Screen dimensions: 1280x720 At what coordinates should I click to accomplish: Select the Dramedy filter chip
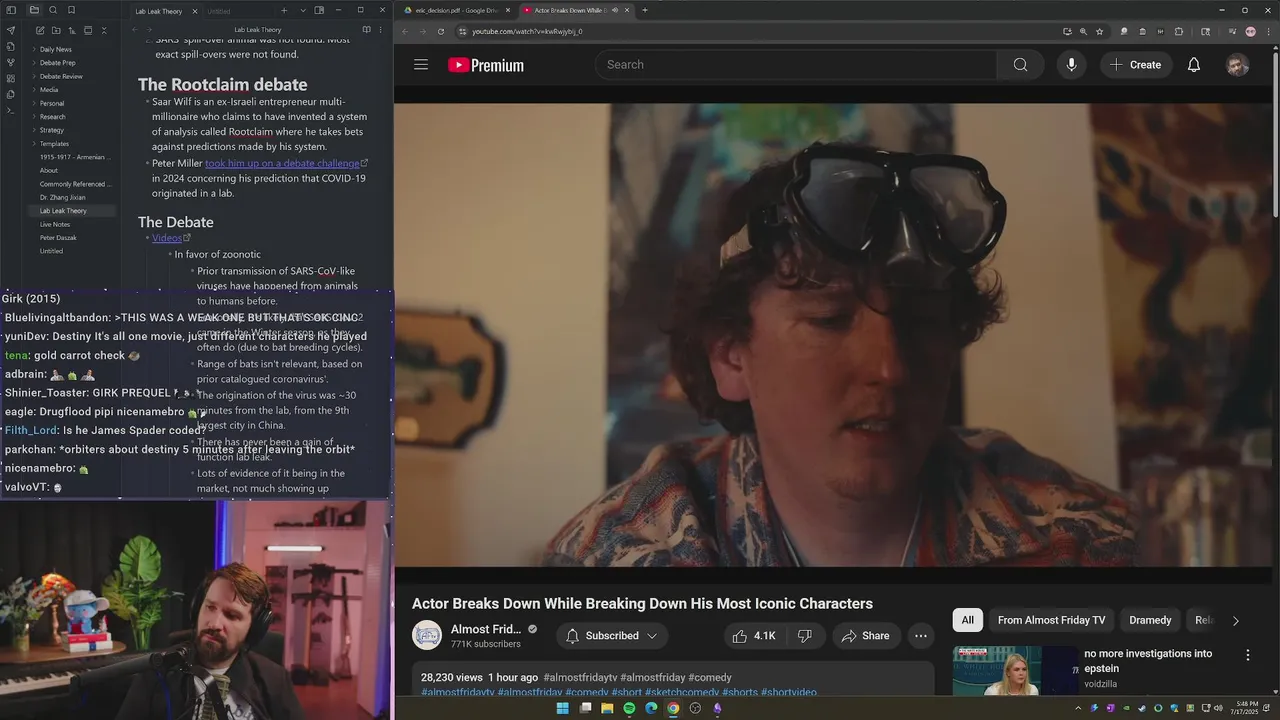[1150, 620]
